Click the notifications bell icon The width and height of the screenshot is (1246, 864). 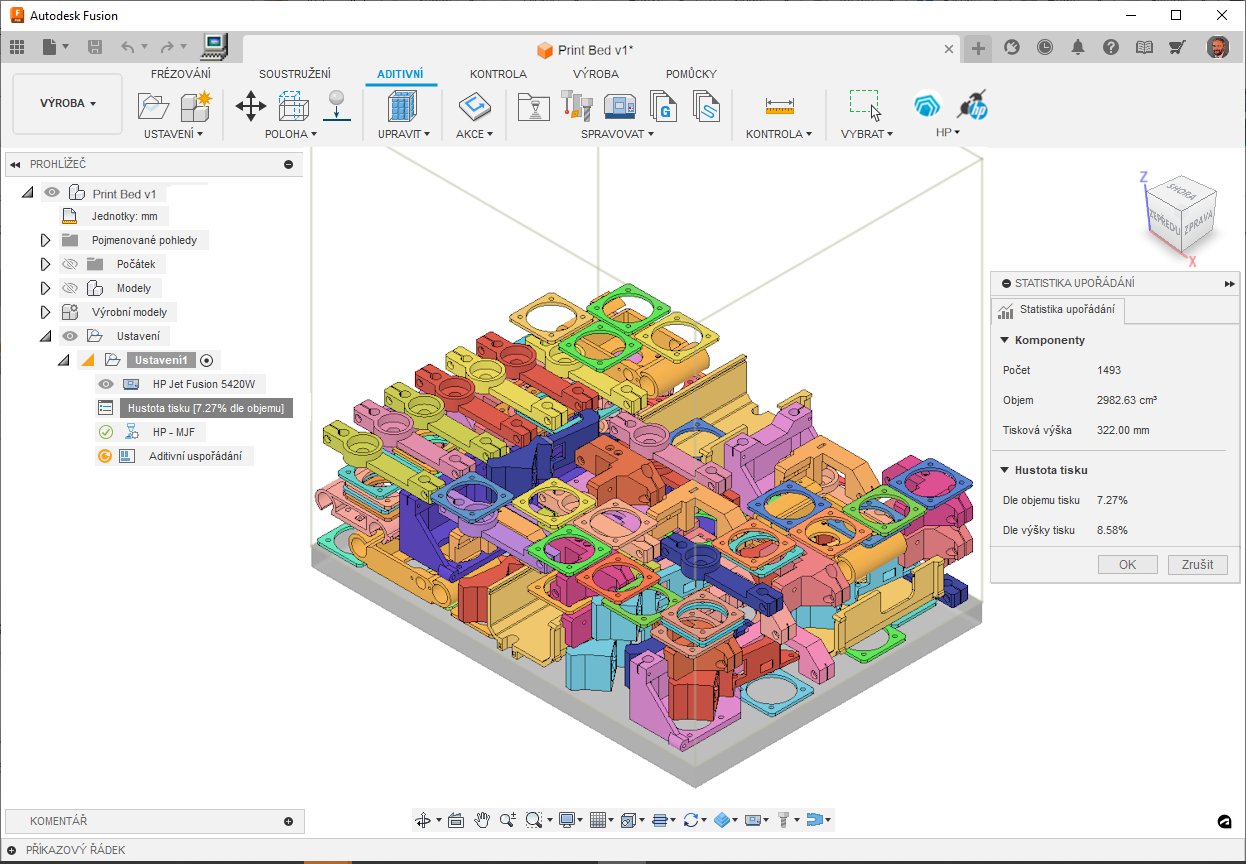(x=1078, y=47)
